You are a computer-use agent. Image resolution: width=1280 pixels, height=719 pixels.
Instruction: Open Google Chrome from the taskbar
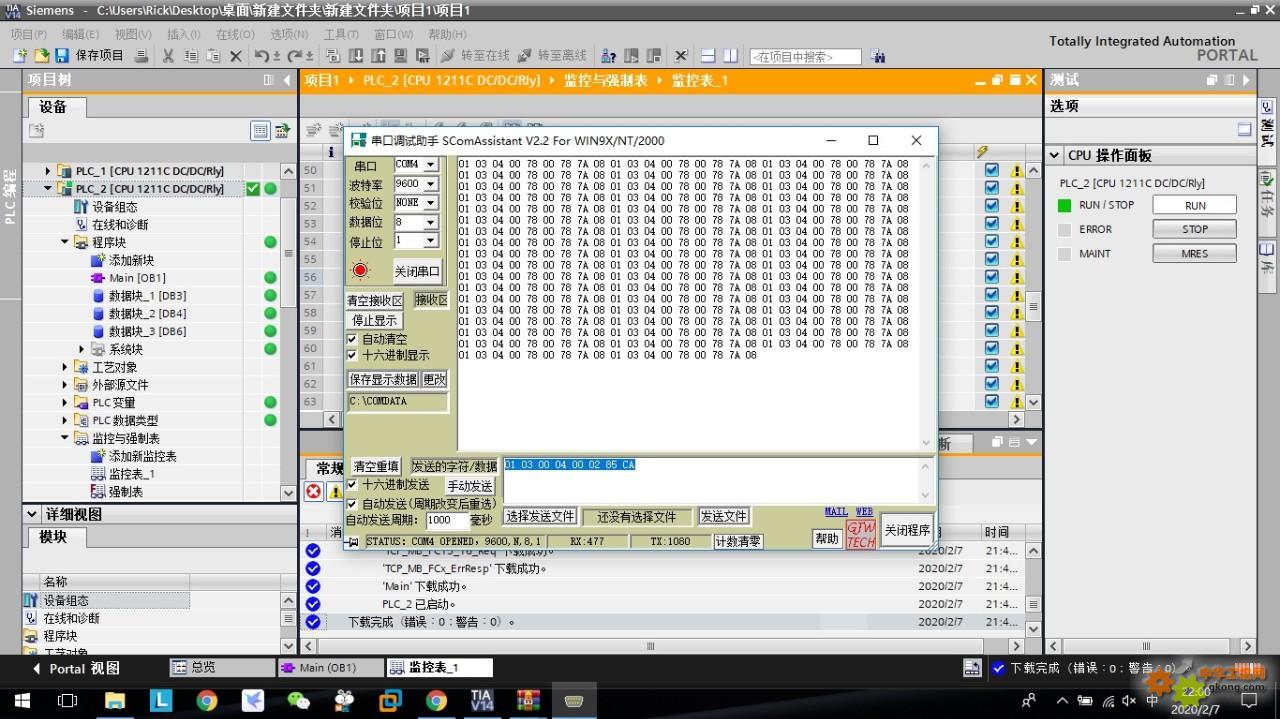tap(206, 700)
